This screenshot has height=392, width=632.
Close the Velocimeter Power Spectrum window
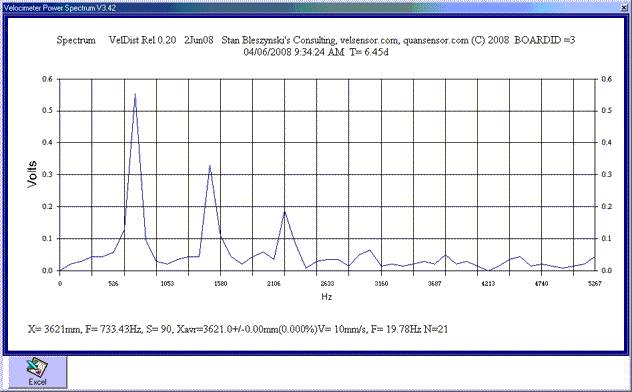tap(624, 7)
